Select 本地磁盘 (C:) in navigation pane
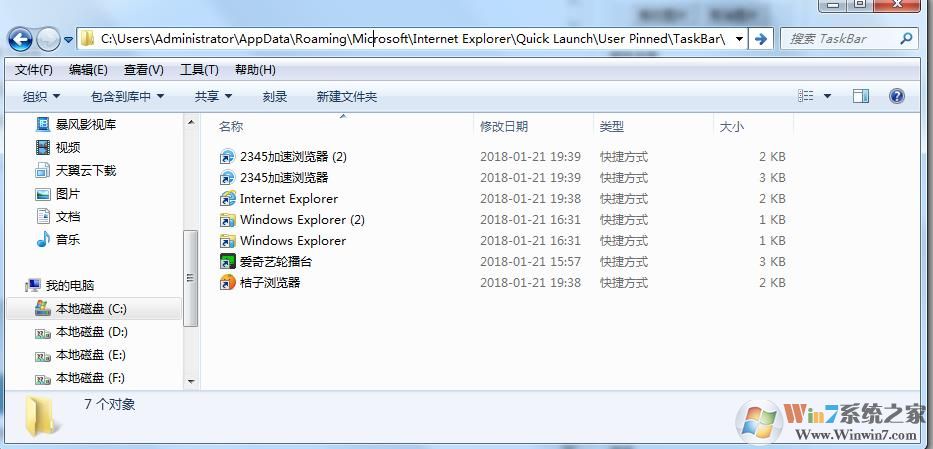 [x=93, y=309]
